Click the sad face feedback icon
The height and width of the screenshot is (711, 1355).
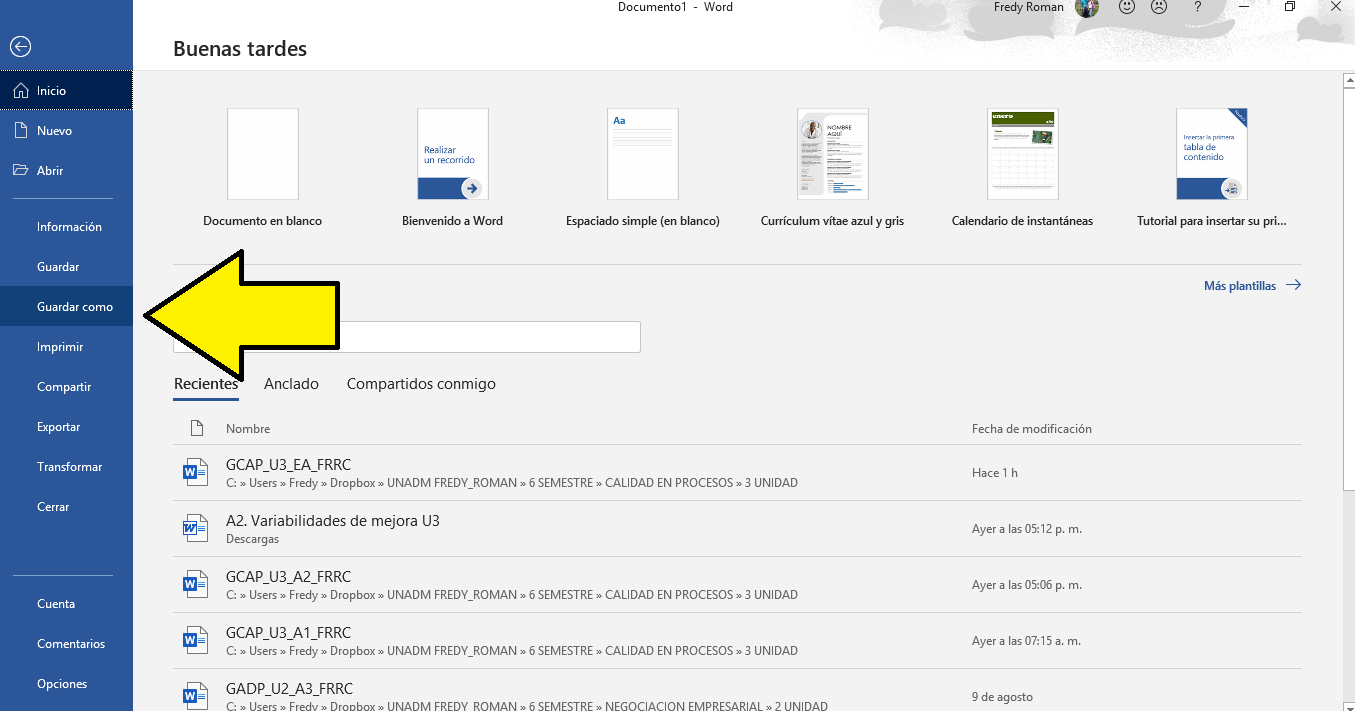point(1158,8)
